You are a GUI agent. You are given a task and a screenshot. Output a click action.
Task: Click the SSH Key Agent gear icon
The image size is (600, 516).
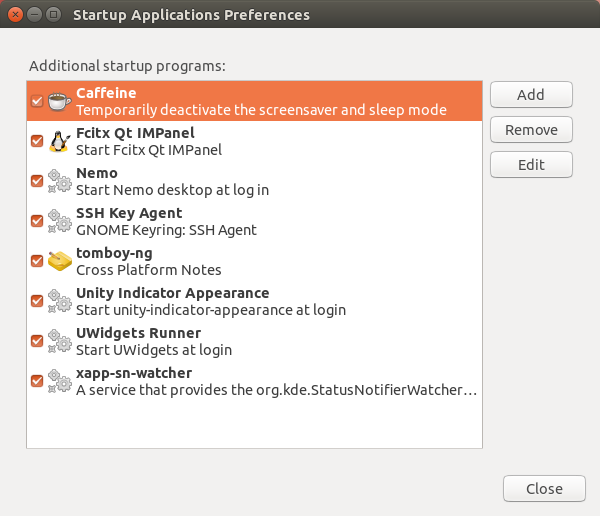click(x=59, y=221)
